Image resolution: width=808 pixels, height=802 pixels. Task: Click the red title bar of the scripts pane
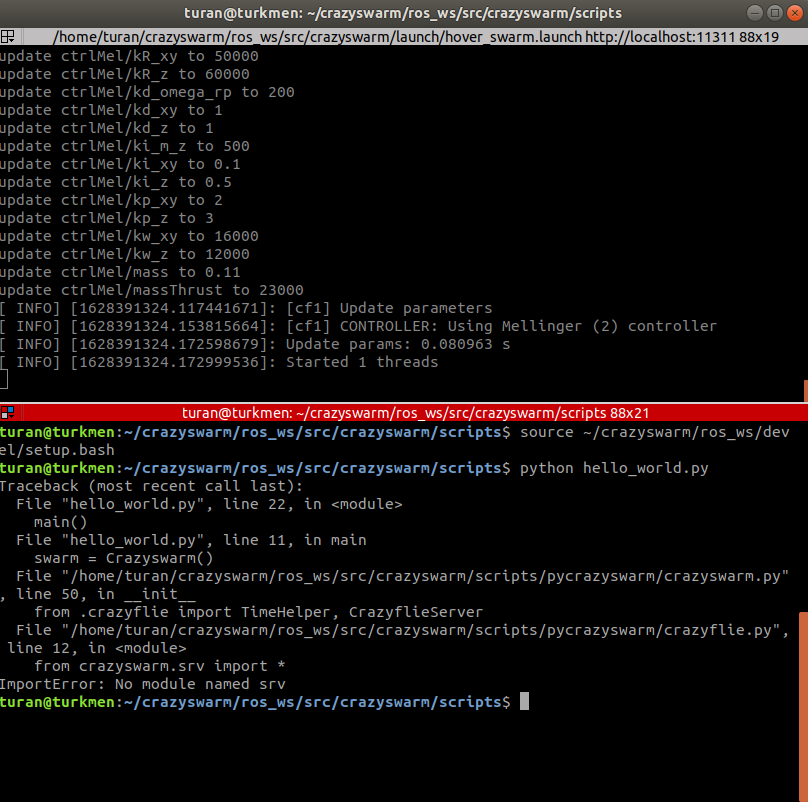(x=415, y=412)
